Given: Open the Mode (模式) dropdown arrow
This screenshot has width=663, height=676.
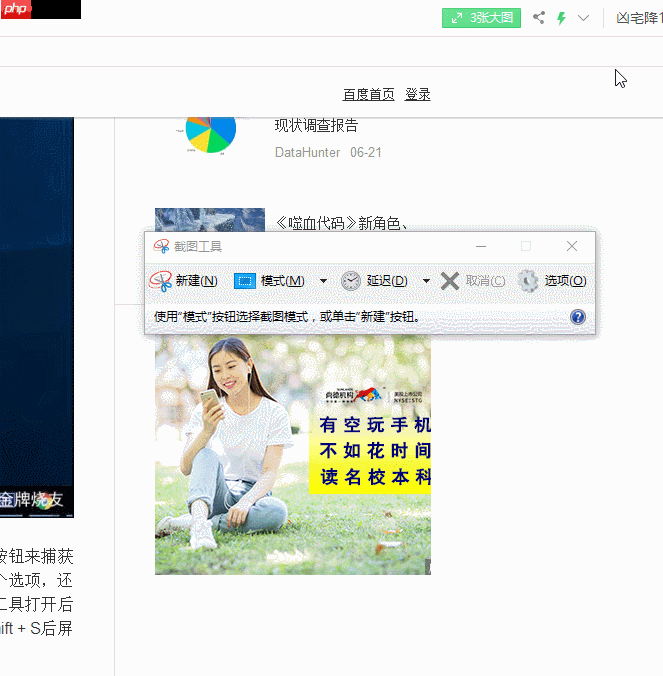Looking at the screenshot, I should click(323, 281).
